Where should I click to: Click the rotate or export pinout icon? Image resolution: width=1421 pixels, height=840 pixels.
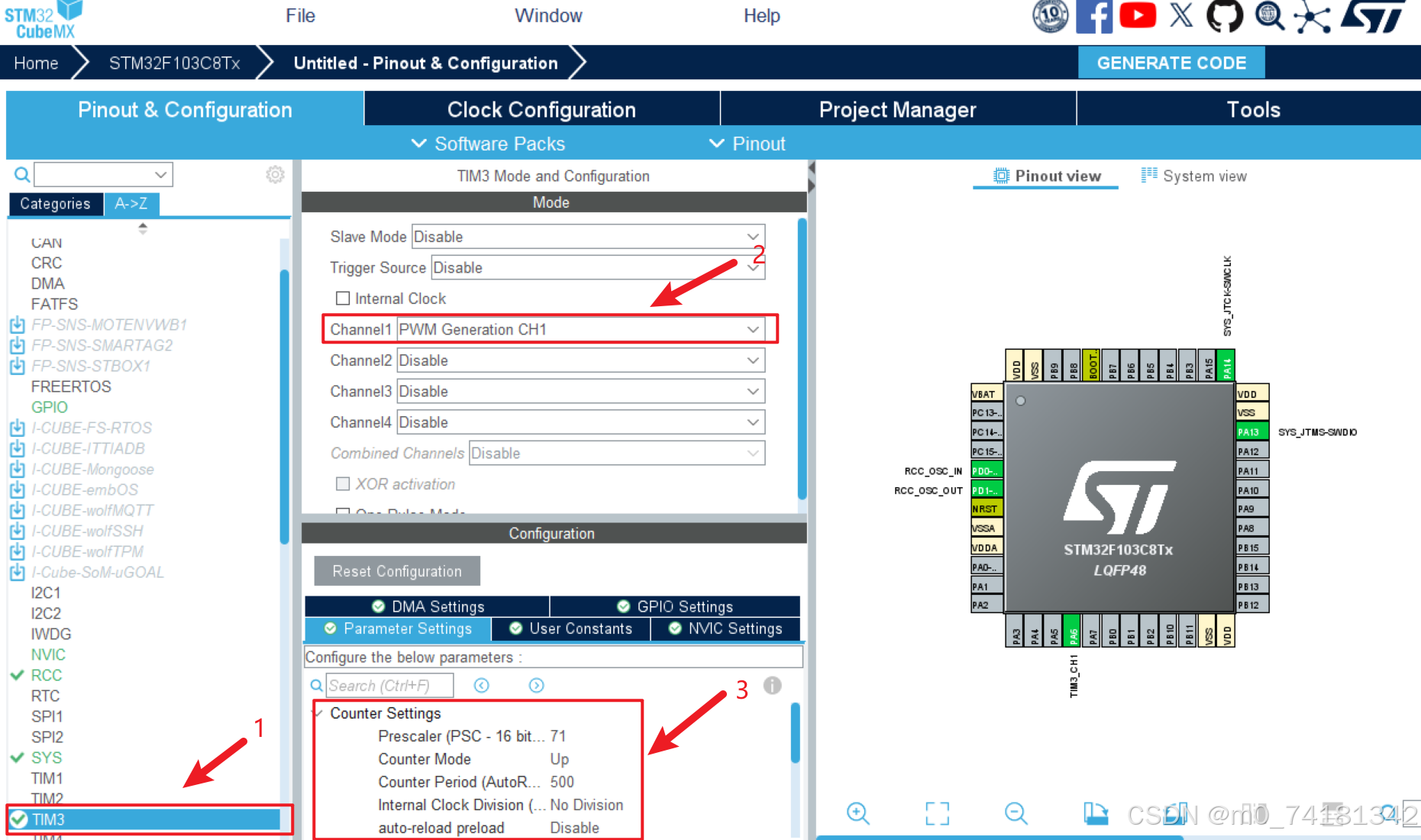(1096, 813)
